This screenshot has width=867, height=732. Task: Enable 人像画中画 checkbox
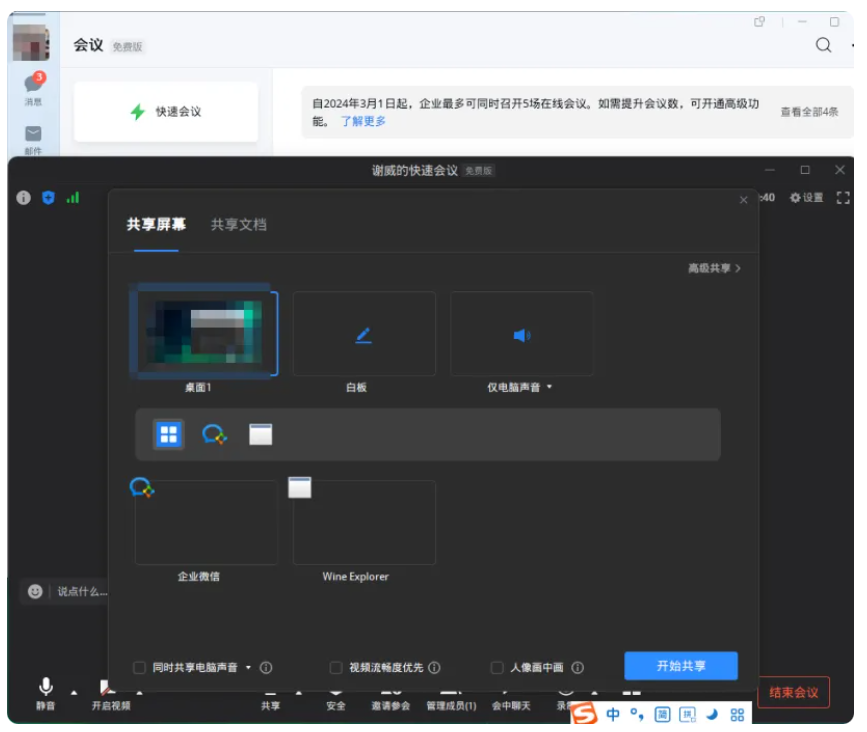497,668
